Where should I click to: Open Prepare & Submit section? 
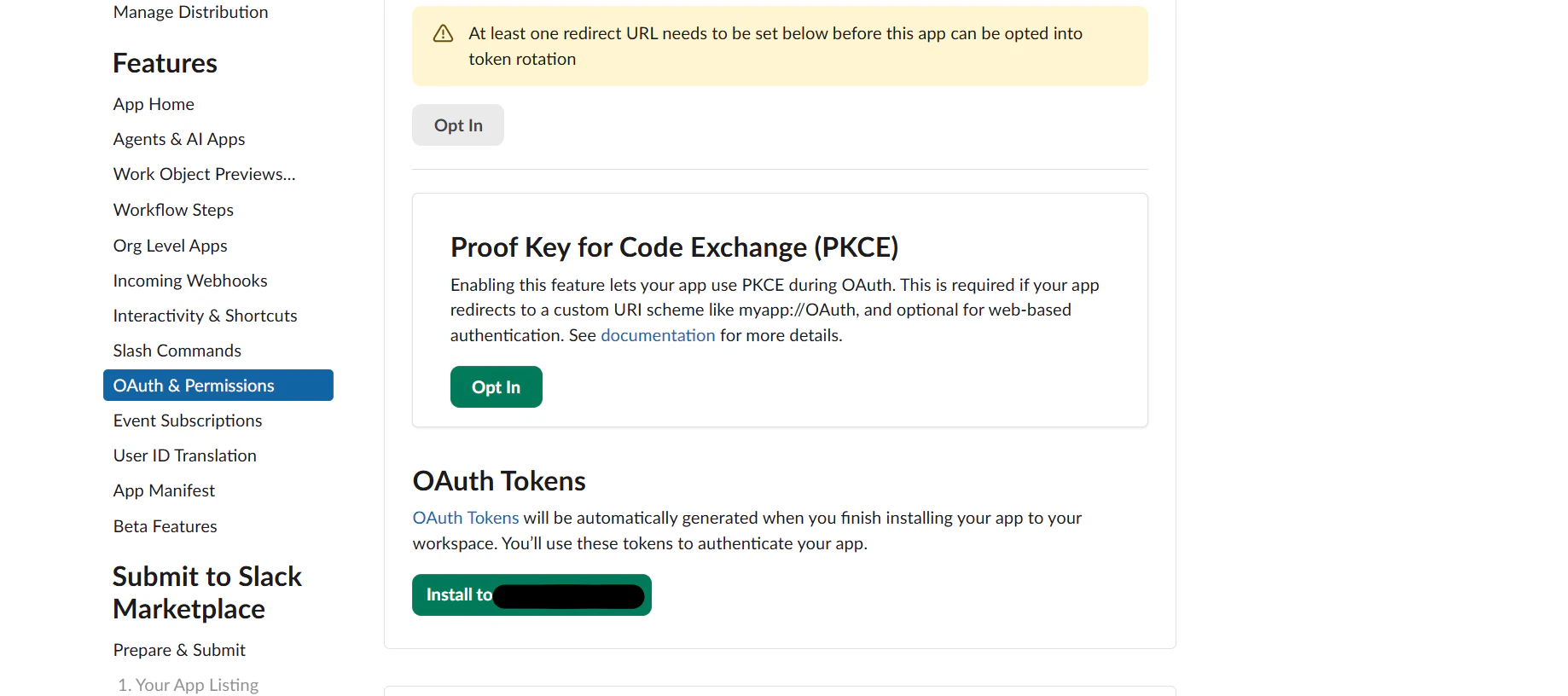point(179,650)
